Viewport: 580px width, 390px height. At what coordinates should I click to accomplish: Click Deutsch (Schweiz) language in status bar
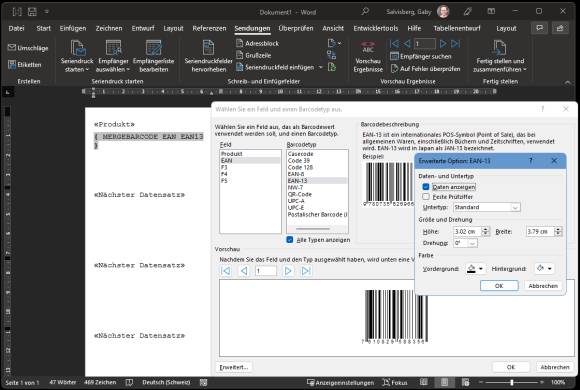pyautogui.click(x=166, y=383)
